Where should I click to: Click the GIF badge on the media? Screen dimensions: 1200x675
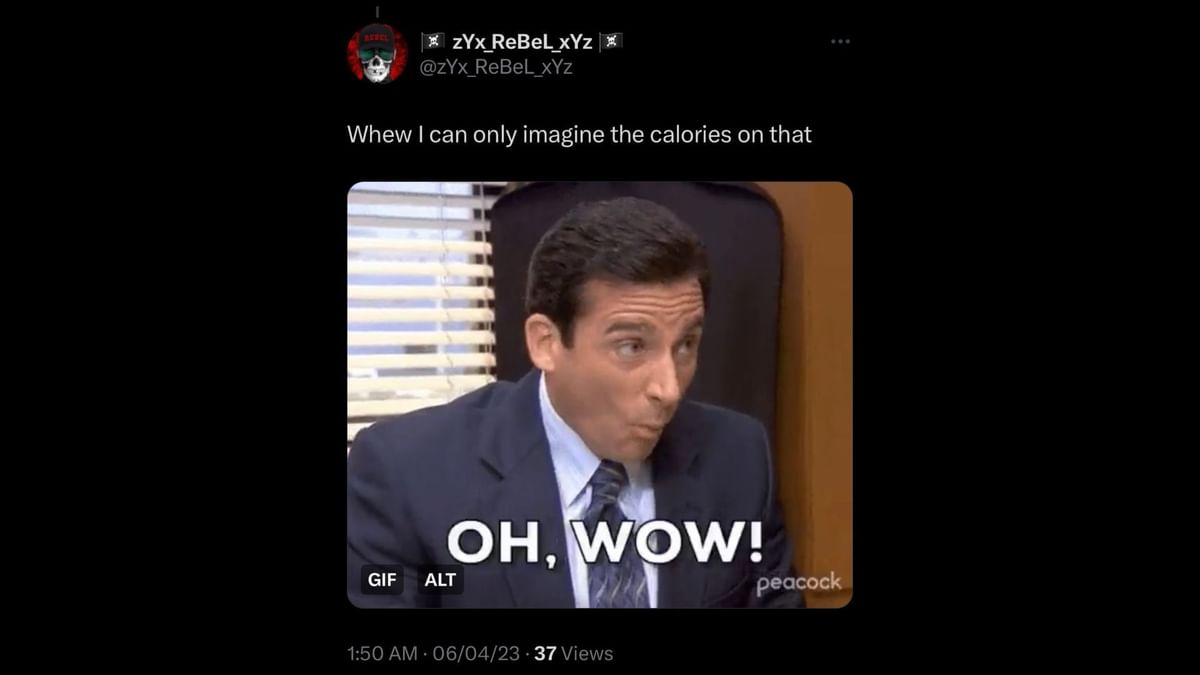(382, 579)
